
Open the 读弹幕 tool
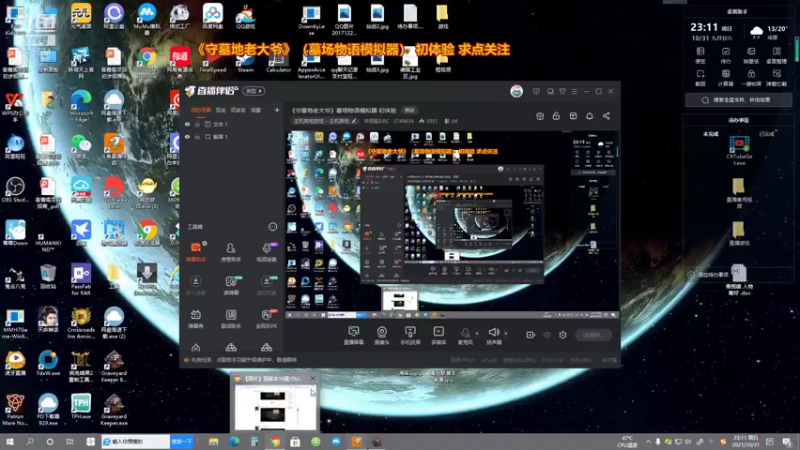pos(231,285)
